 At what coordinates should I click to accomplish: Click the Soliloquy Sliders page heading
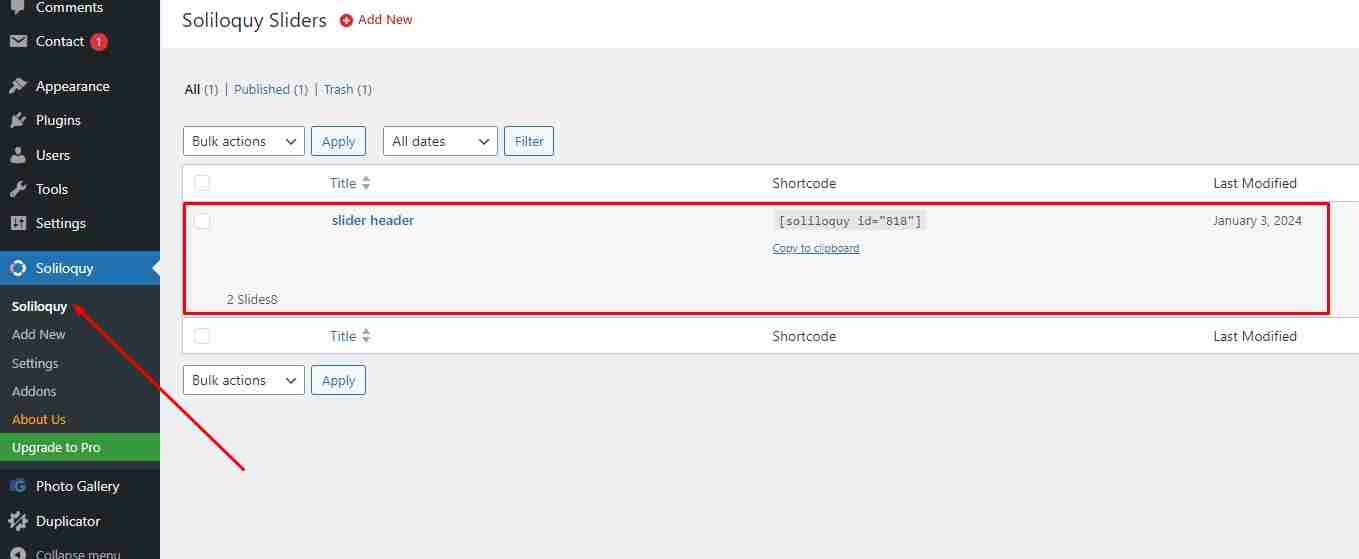pos(254,20)
